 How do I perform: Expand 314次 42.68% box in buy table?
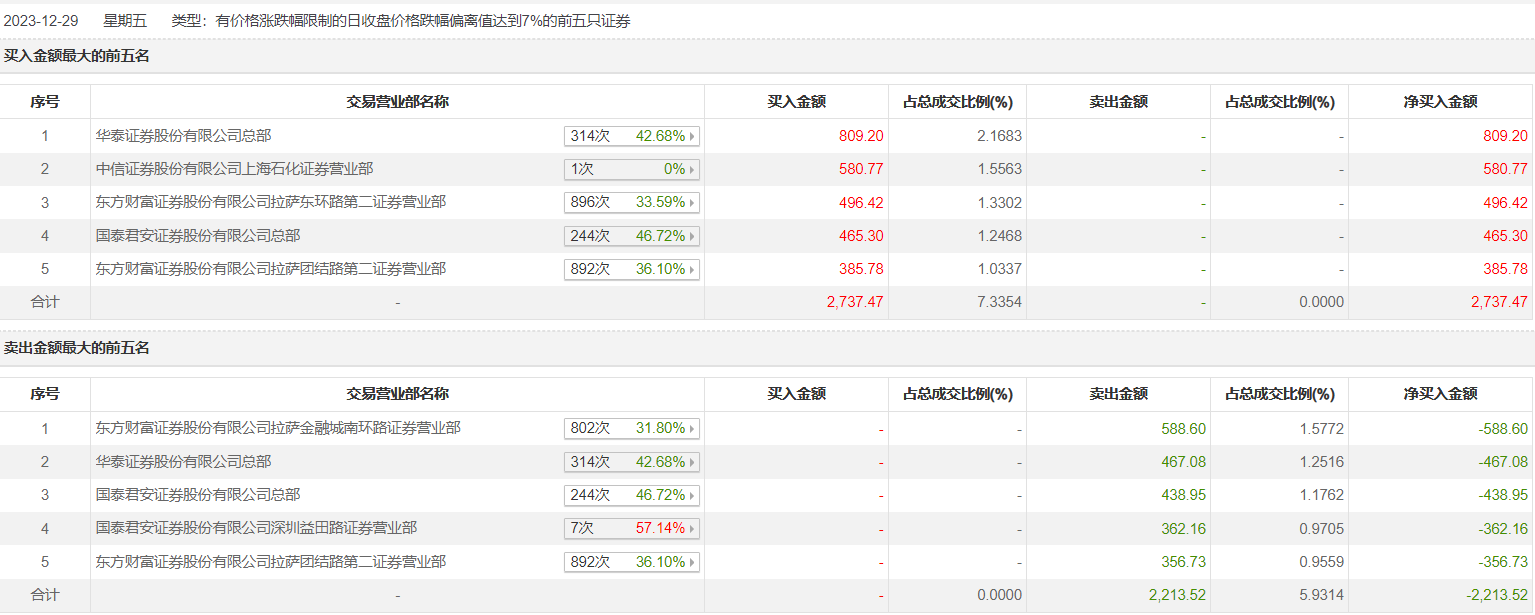[x=631, y=136]
